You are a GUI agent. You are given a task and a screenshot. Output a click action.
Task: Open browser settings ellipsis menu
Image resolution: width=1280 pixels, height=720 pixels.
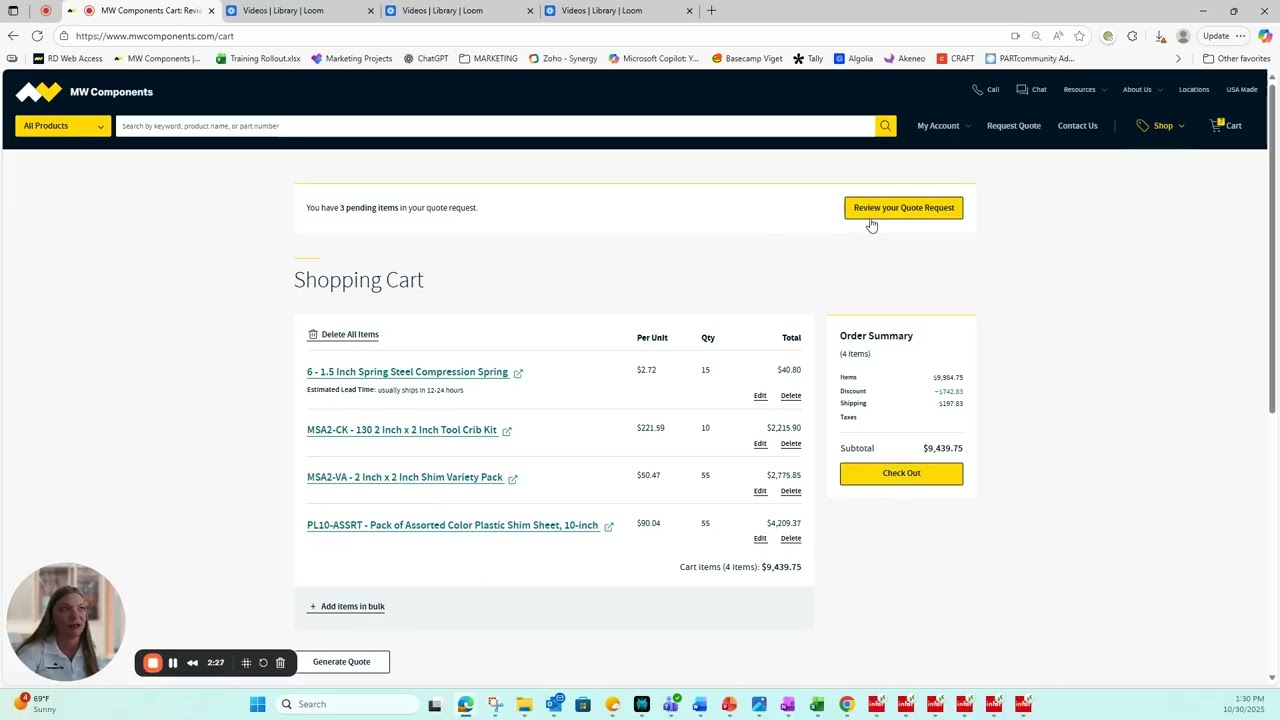(1240, 36)
